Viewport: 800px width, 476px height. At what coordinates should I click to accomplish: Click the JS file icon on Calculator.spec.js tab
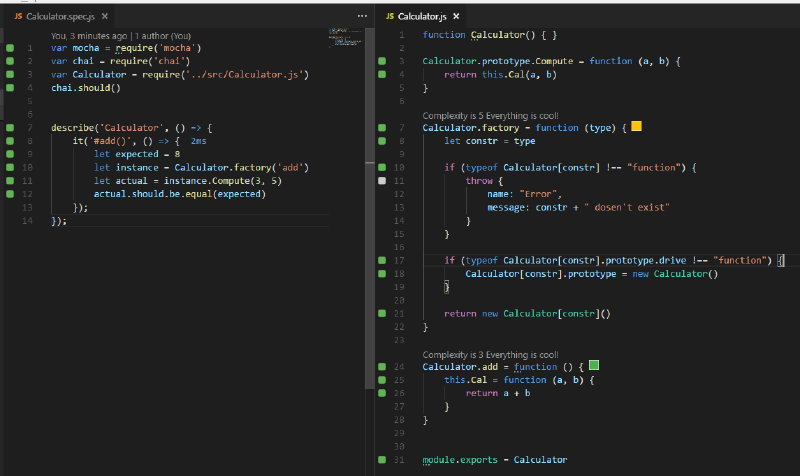coord(18,17)
